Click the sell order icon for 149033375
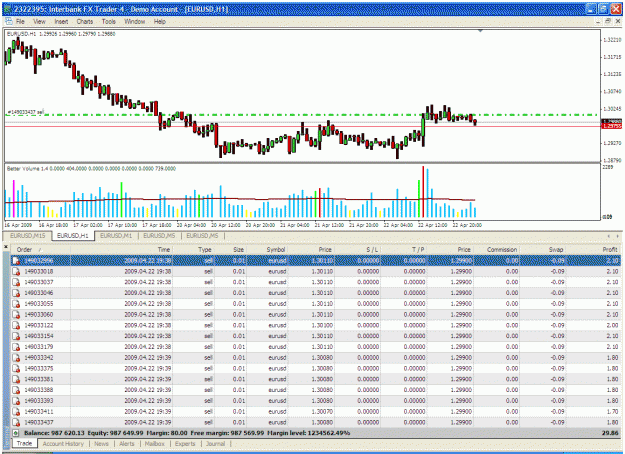Image resolution: width=625 pixels, height=454 pixels. point(16,368)
